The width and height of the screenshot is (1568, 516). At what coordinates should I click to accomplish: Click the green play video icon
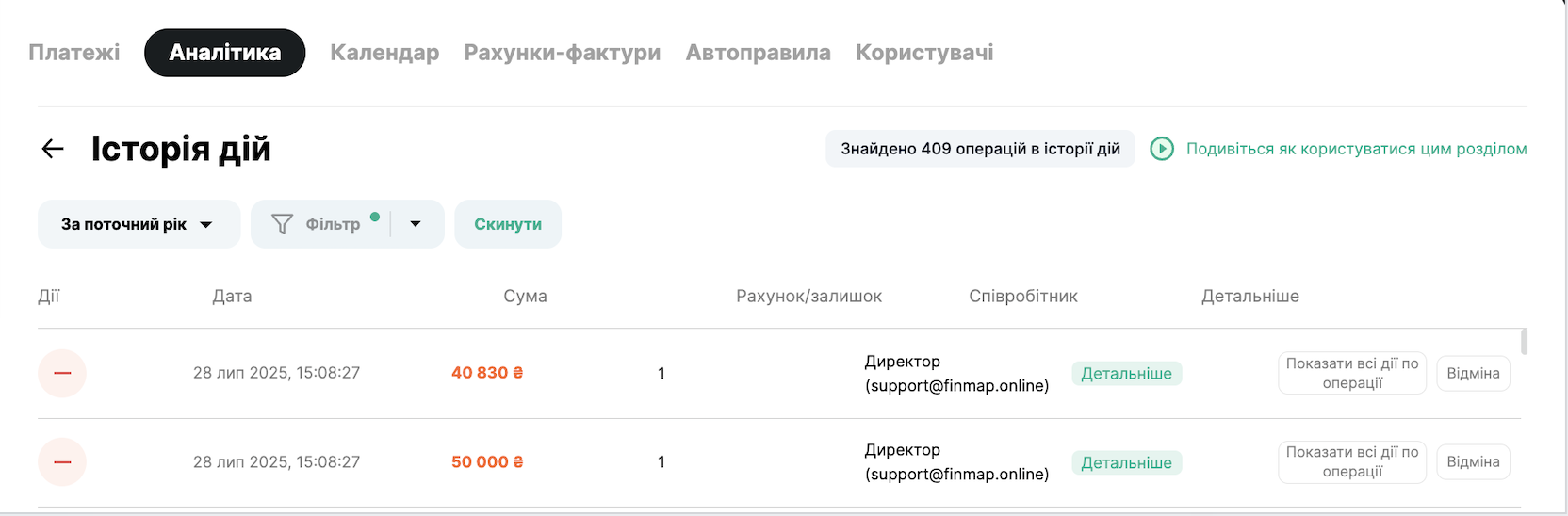[1162, 149]
